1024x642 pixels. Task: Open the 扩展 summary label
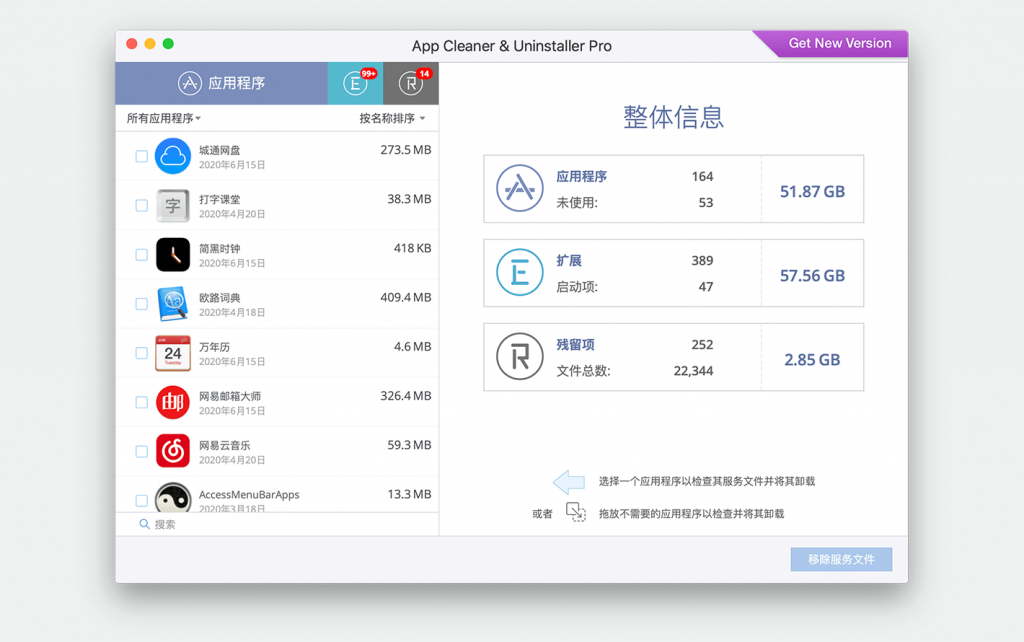(569, 261)
